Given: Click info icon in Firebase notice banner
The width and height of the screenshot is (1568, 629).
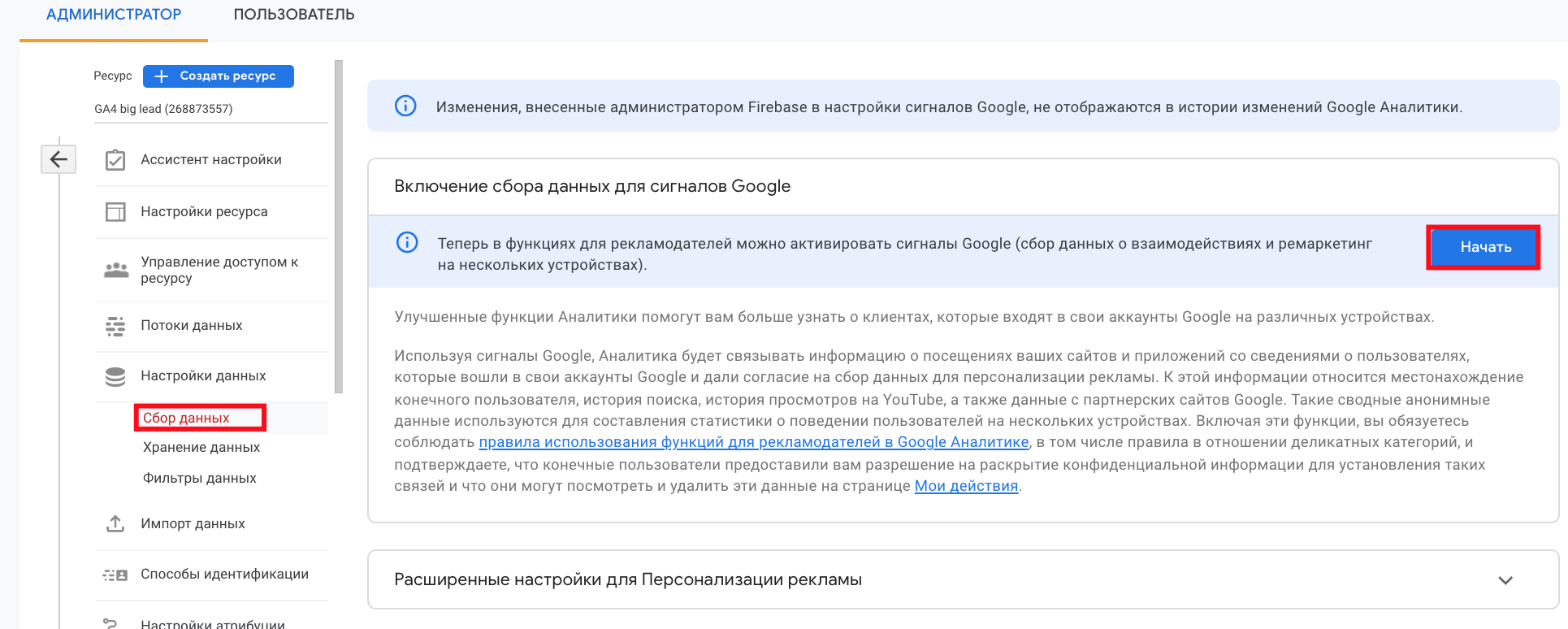Looking at the screenshot, I should click(405, 106).
